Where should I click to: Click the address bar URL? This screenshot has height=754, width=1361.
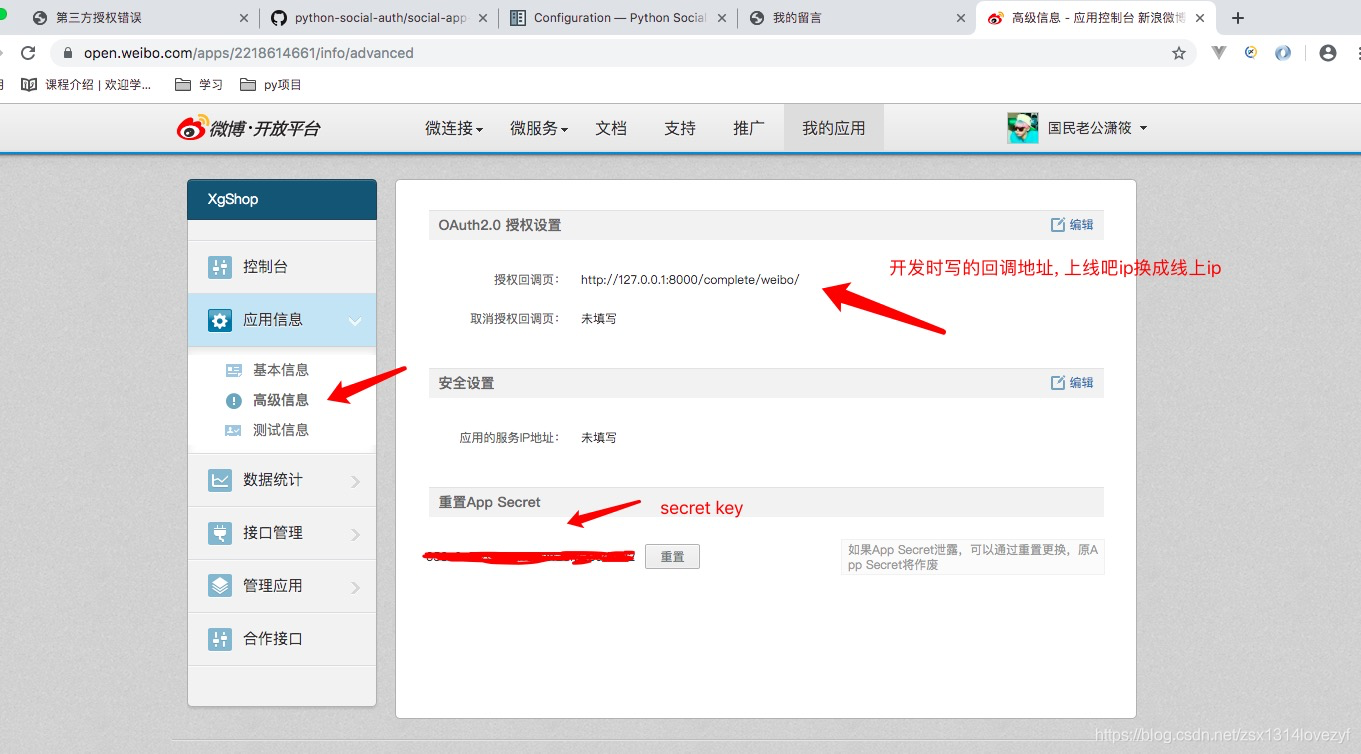249,53
